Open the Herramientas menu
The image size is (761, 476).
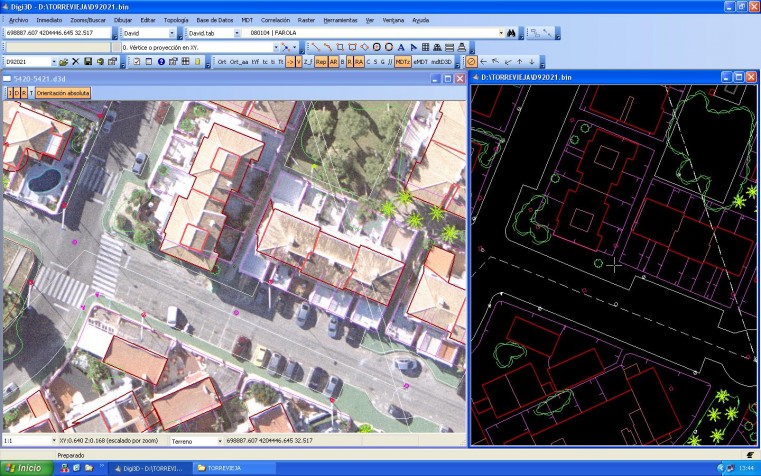coord(341,20)
